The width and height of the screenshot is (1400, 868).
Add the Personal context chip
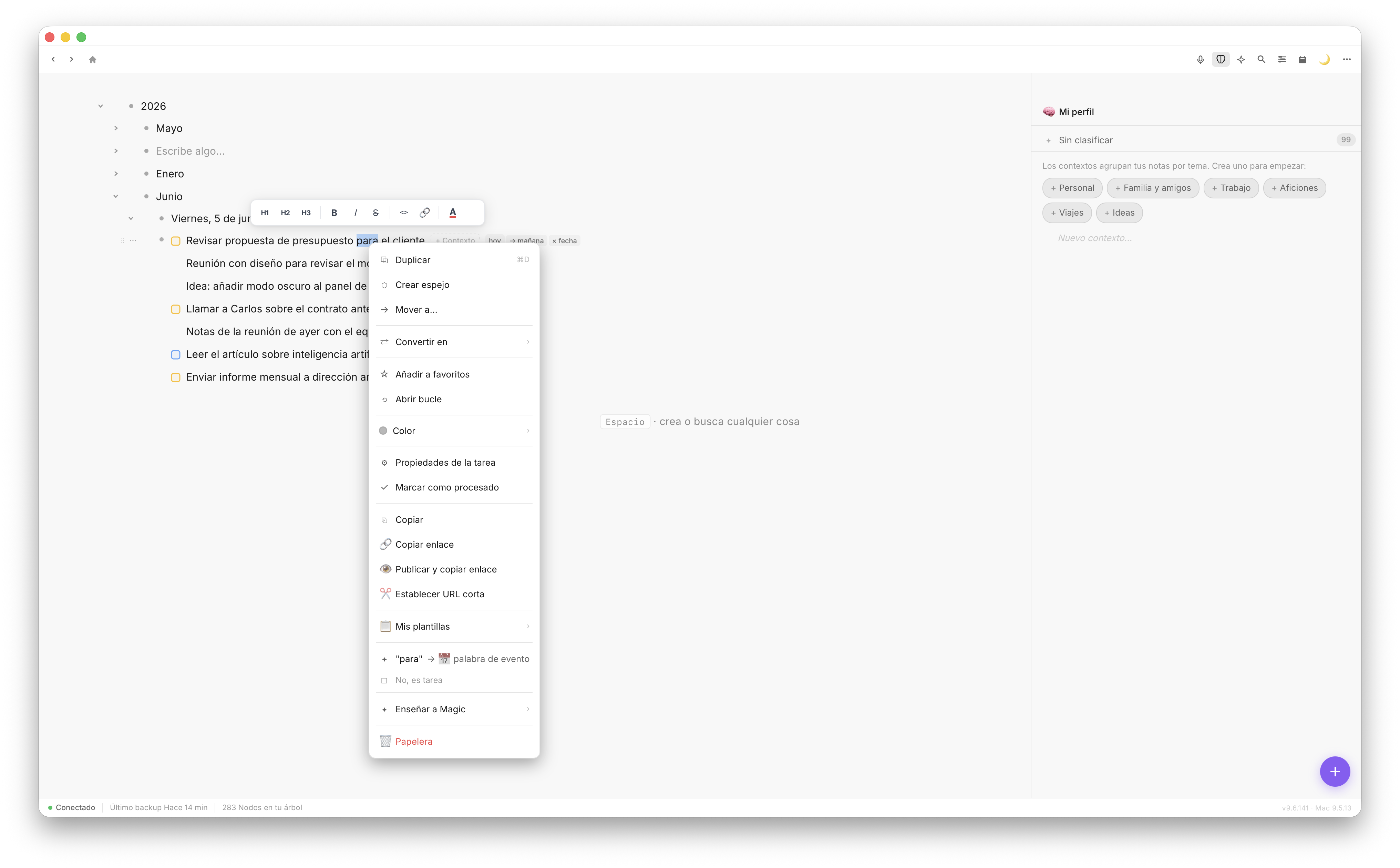[x=1072, y=188]
